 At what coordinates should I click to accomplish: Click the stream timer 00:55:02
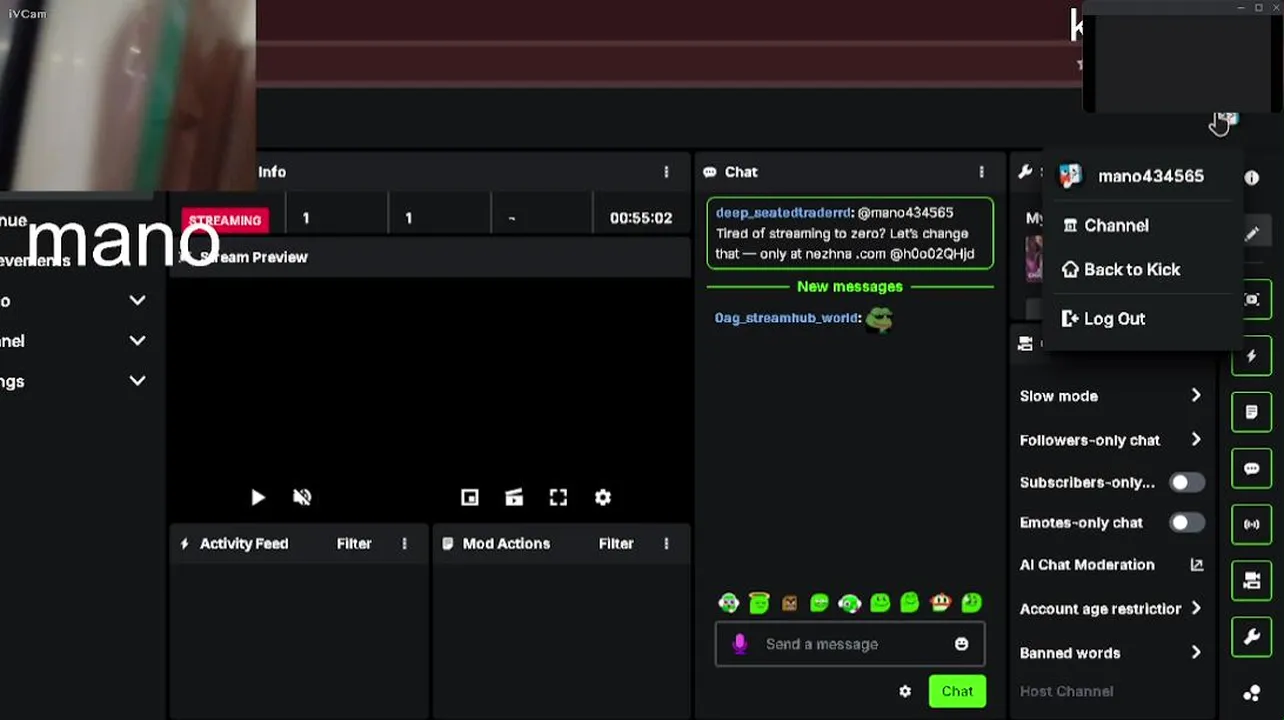641,218
